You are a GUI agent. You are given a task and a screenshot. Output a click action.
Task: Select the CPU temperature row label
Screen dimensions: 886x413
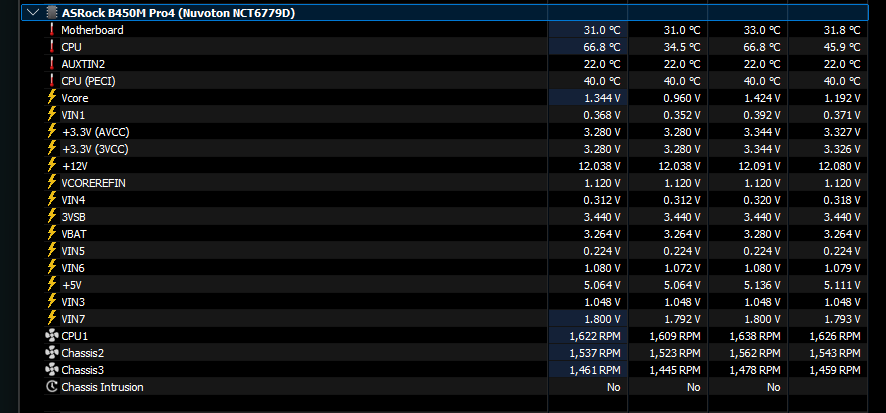(x=71, y=47)
